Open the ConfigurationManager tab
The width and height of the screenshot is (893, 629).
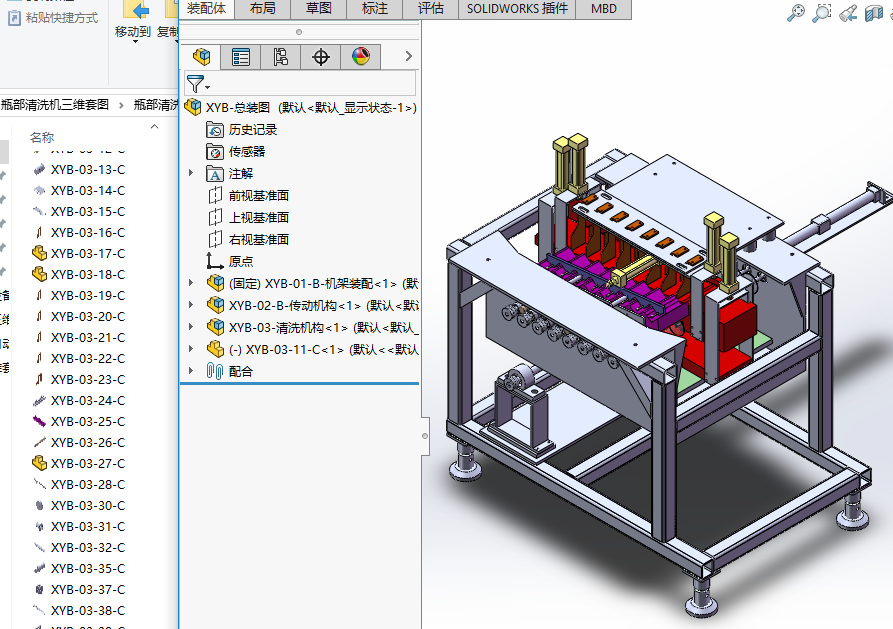point(281,56)
